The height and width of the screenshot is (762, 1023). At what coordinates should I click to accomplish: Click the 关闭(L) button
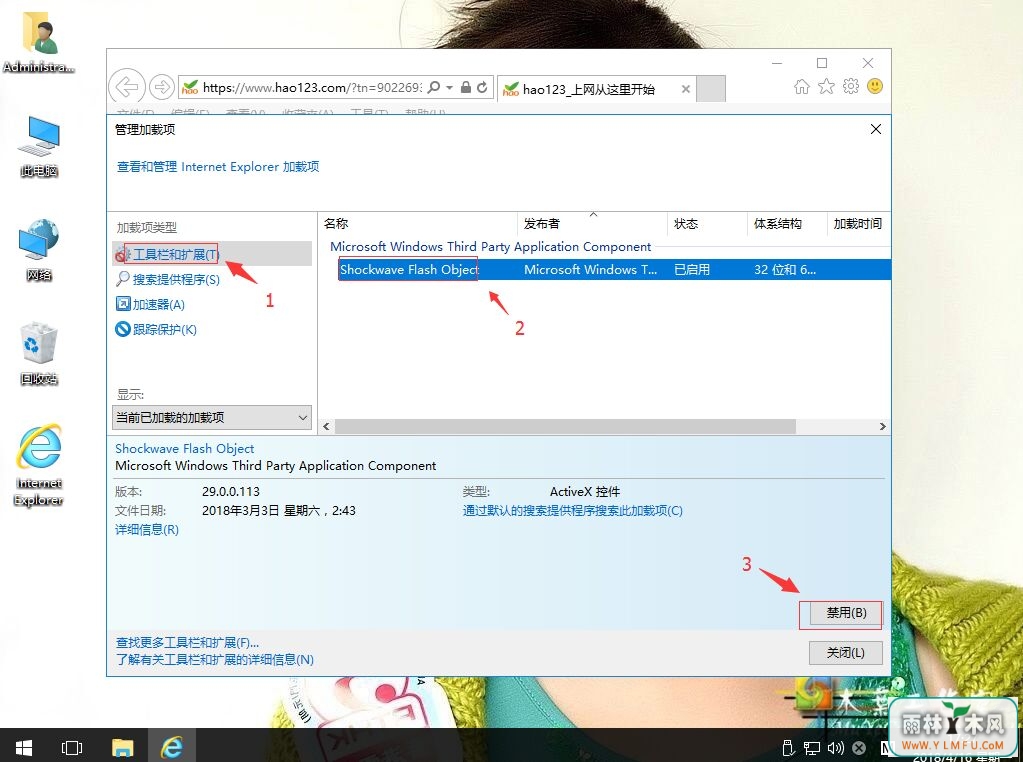(846, 652)
